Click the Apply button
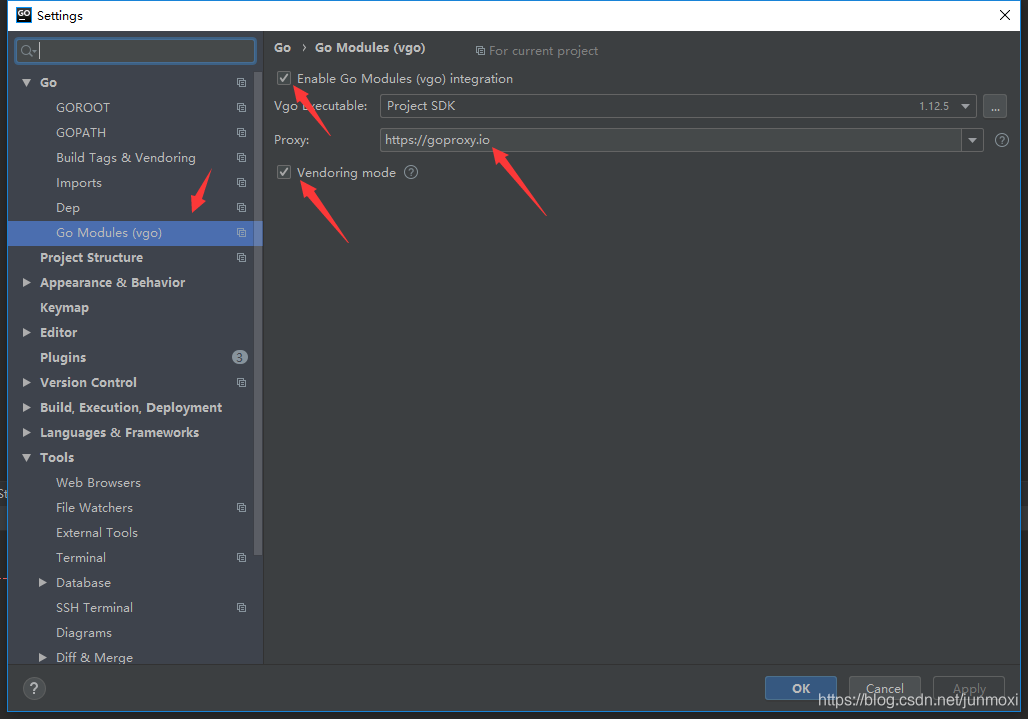 (969, 688)
